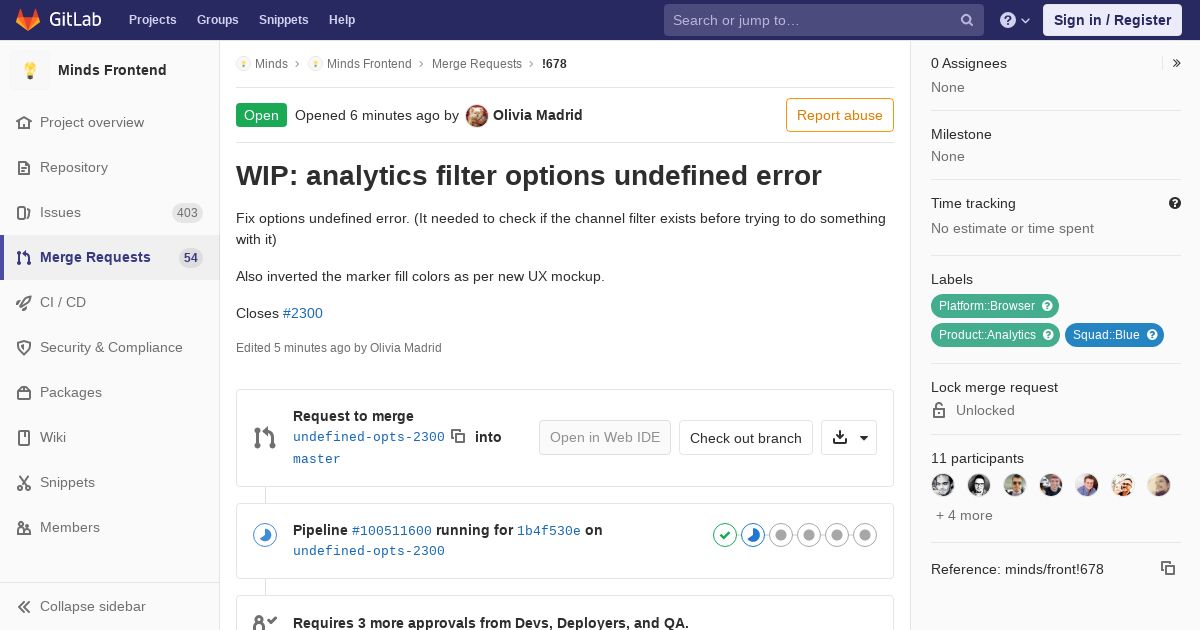Click the search magnifier icon
The height and width of the screenshot is (630, 1200).
(967, 20)
